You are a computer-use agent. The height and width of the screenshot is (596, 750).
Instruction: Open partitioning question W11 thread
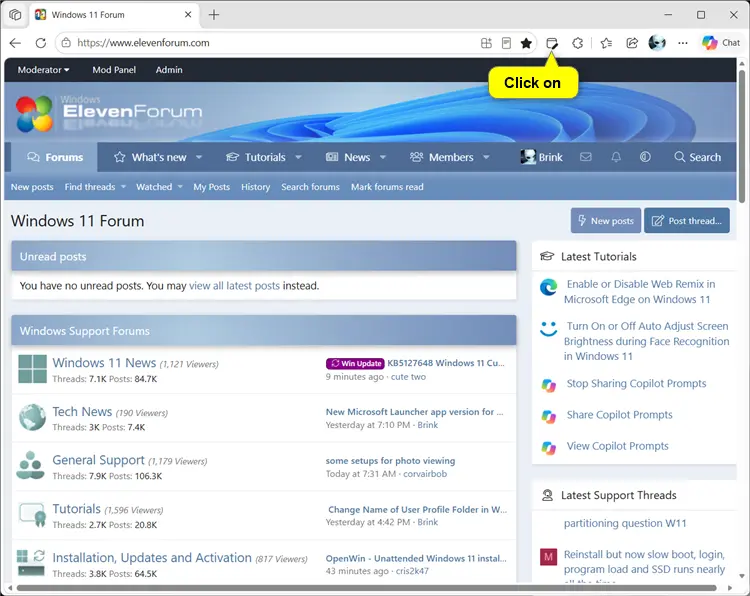tap(625, 523)
